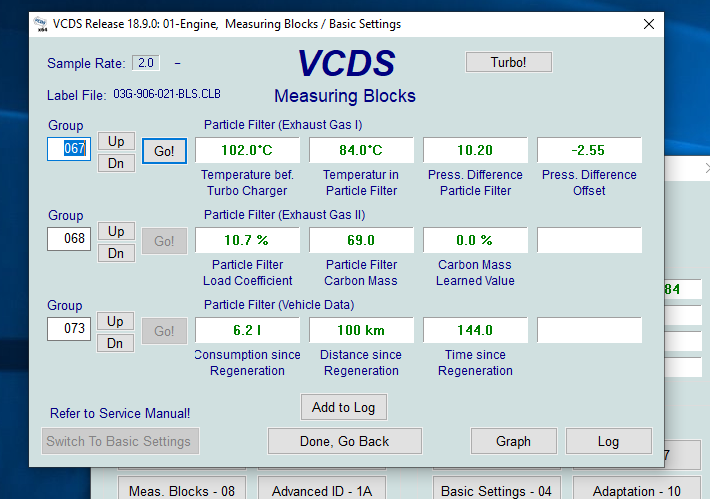
Task: Click Done, Go Back button
Action: click(x=344, y=441)
